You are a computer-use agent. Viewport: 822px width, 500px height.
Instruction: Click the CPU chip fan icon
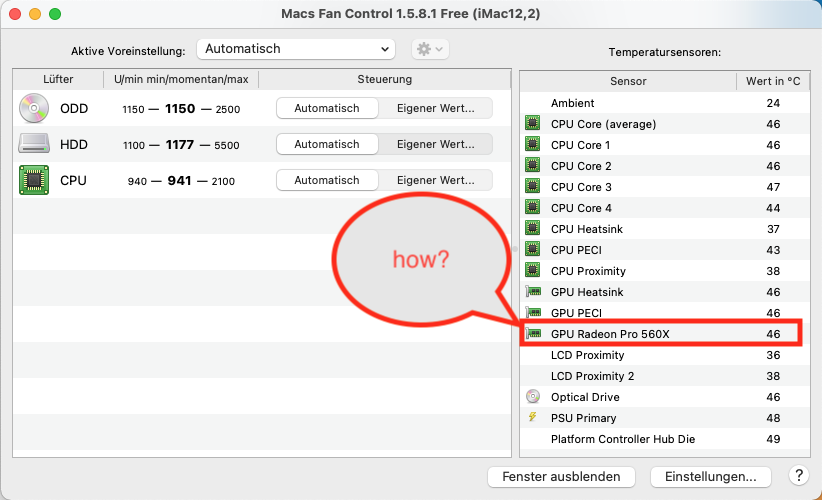(x=34, y=180)
